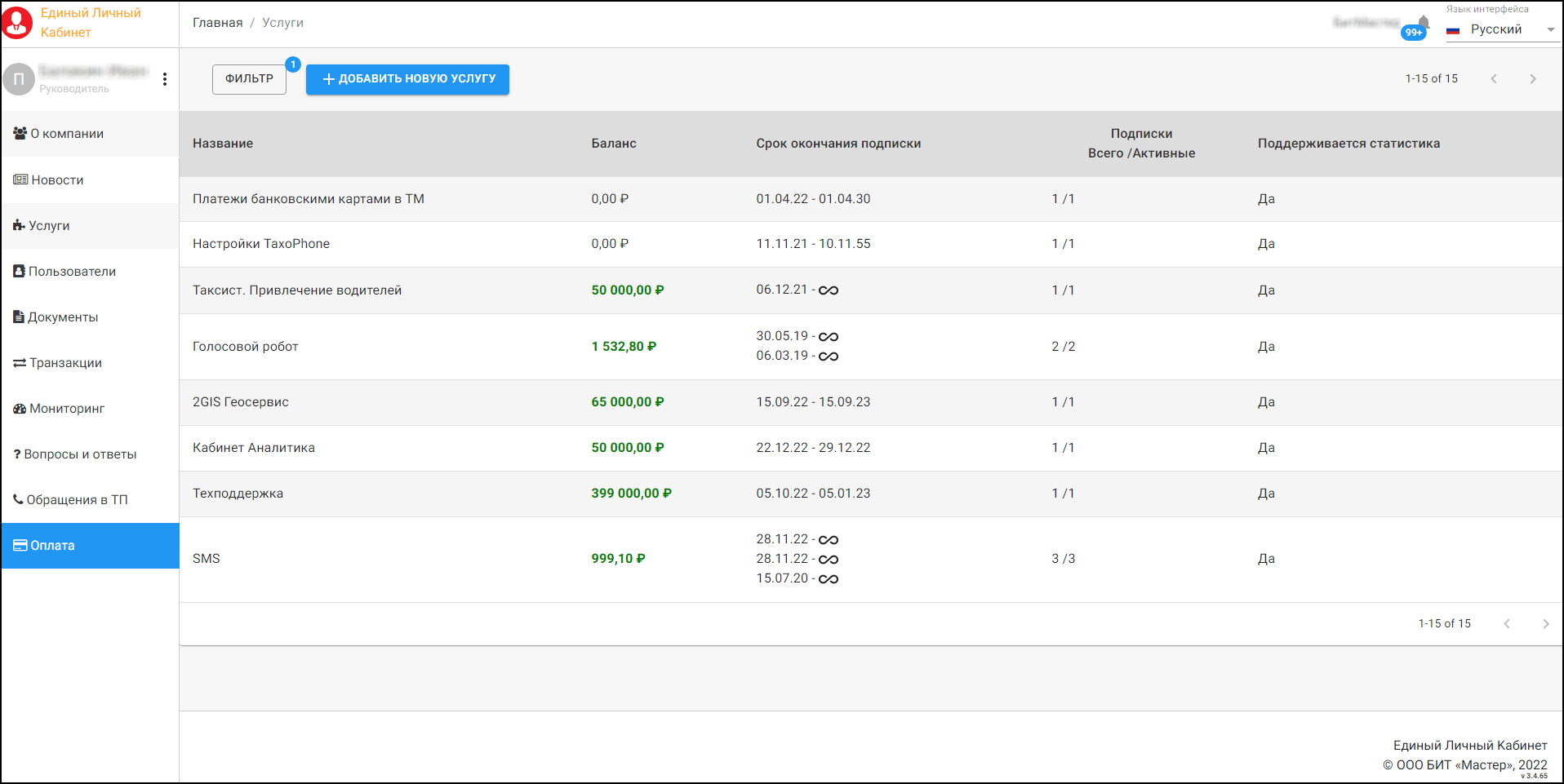The height and width of the screenshot is (784, 1564).
Task: Go to previous page at bottom pagination
Action: click(1506, 624)
